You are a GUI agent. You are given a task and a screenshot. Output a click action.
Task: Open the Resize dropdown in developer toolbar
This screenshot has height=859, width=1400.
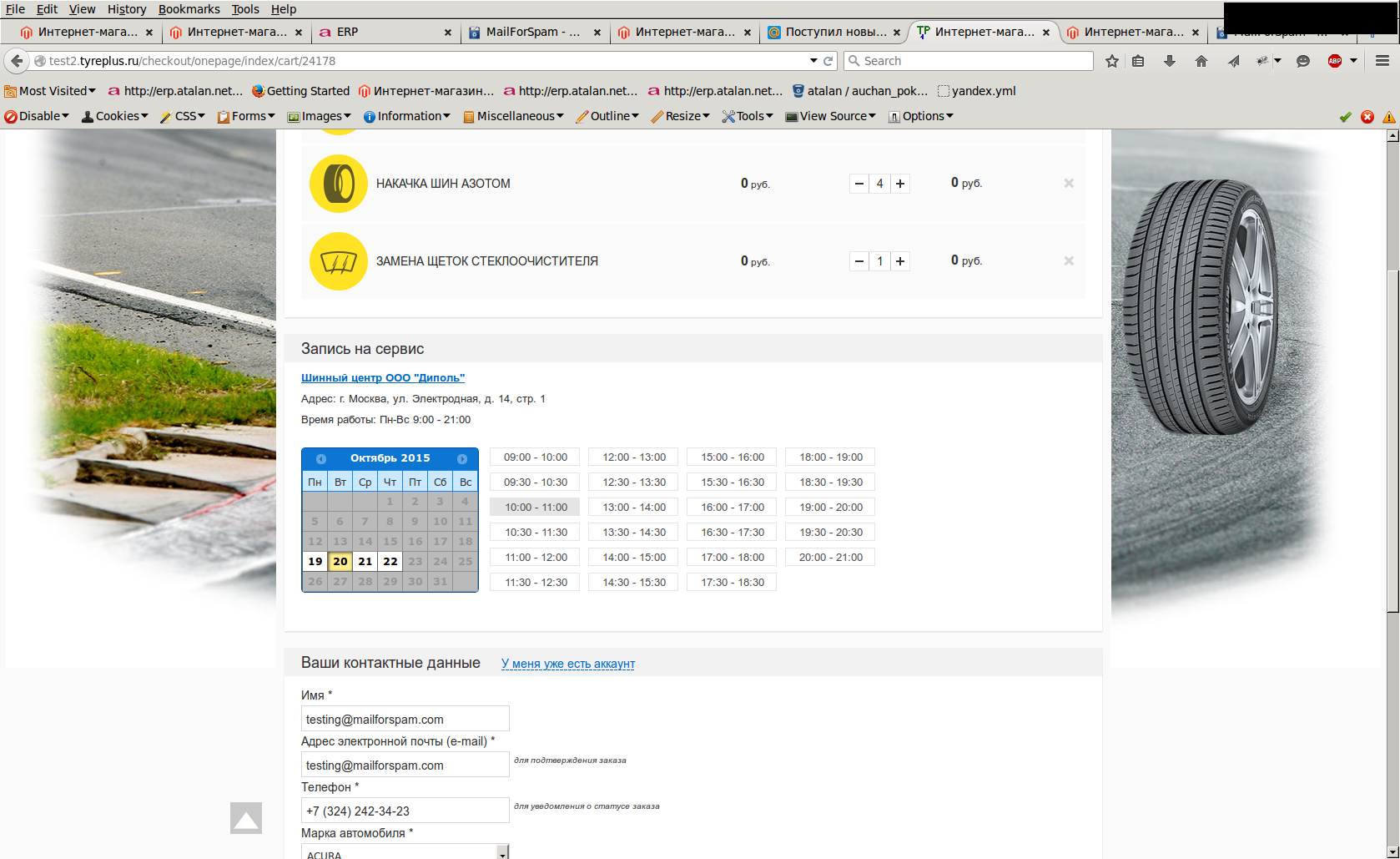(x=681, y=116)
